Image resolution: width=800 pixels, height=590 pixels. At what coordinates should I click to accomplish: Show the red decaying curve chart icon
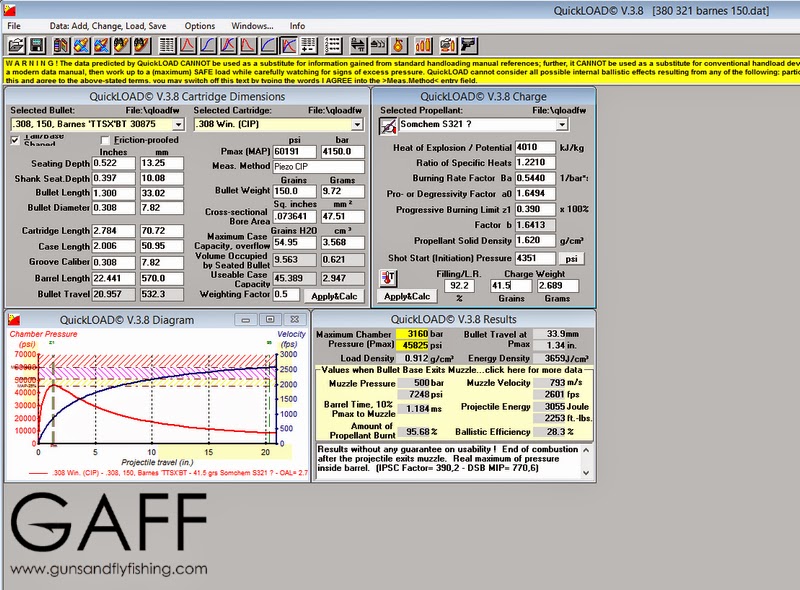(248, 46)
